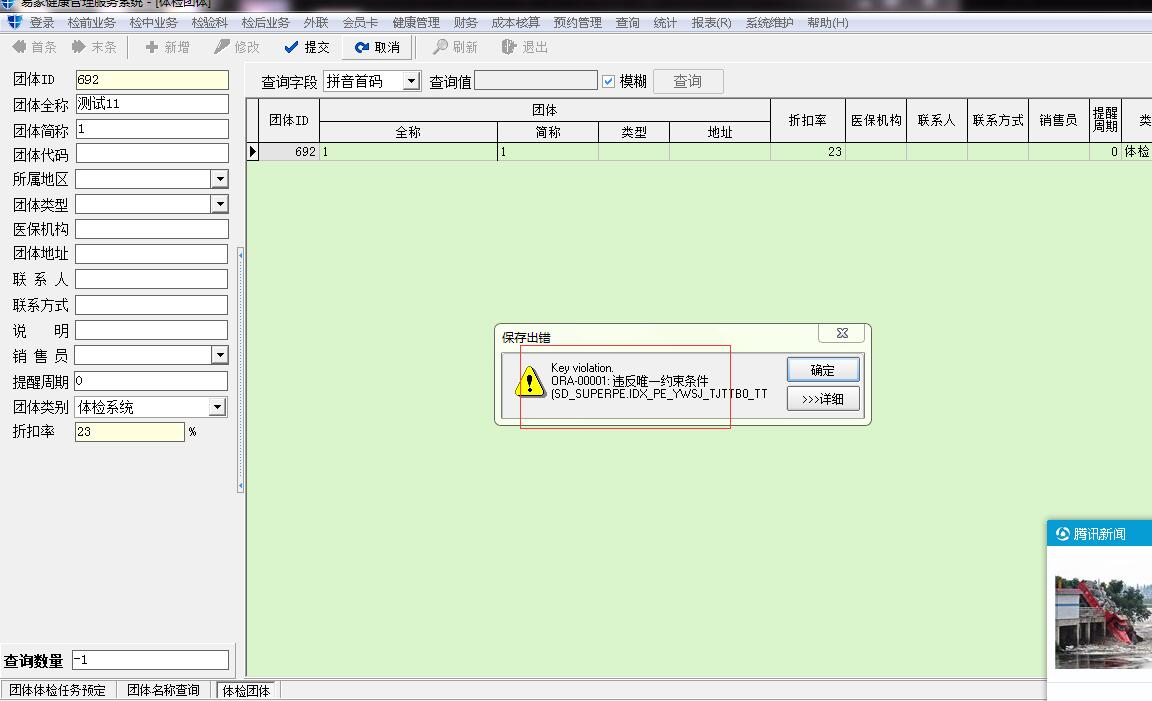Click the 修改 edit toolbar button
The image size is (1152, 701).
click(x=237, y=47)
